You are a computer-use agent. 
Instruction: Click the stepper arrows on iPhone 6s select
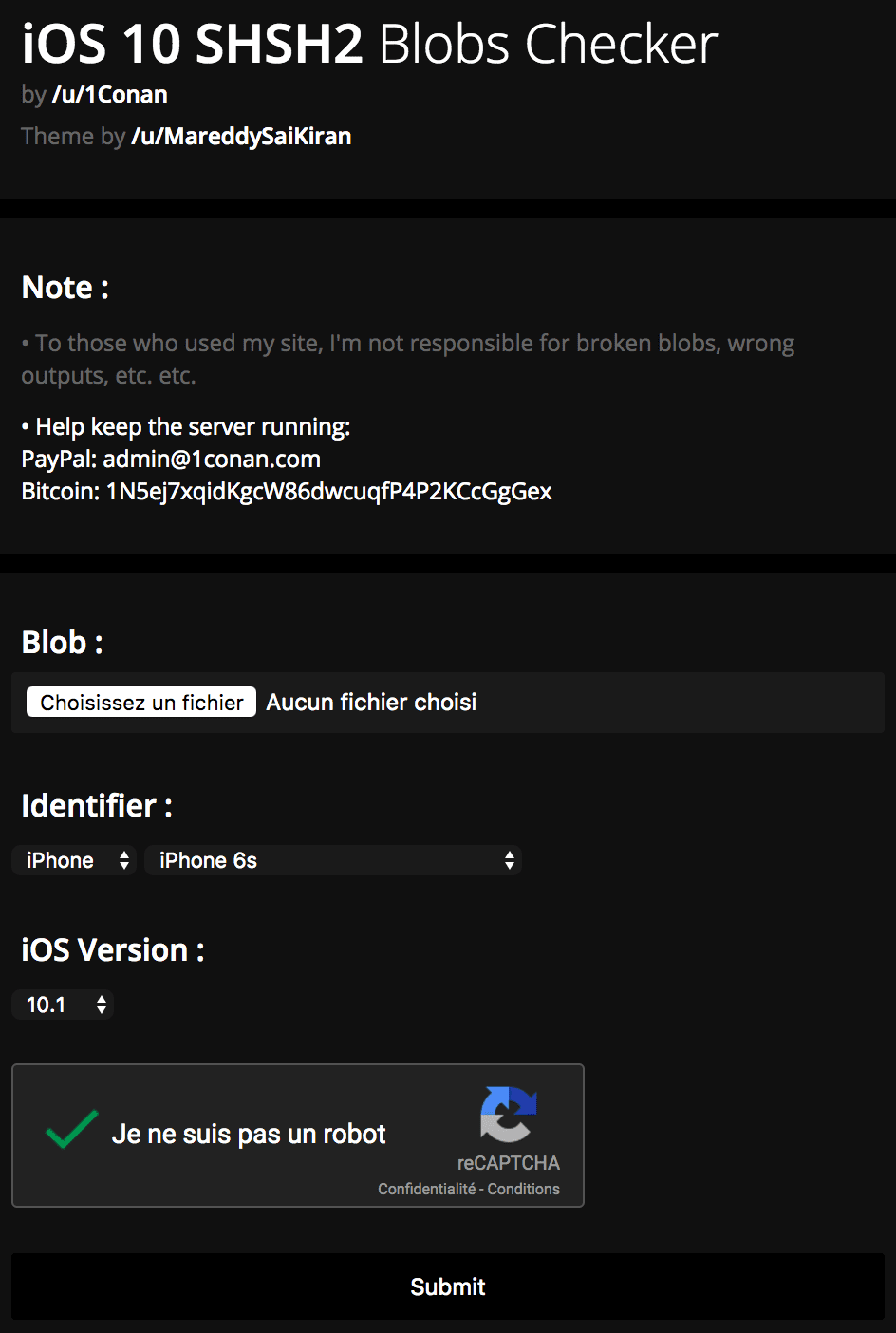point(510,860)
